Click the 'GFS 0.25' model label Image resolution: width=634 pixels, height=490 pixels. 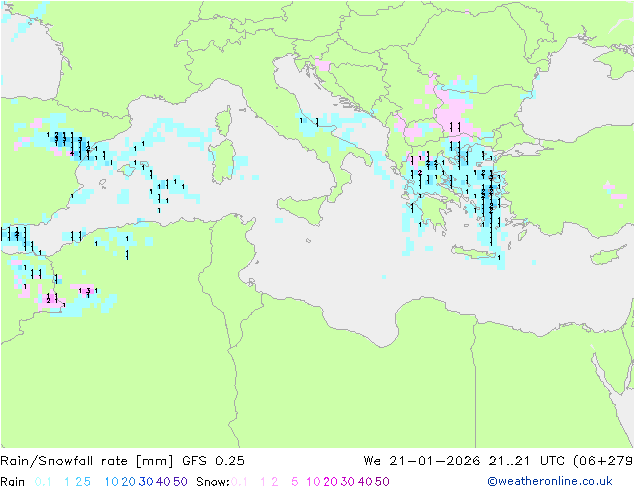213,461
